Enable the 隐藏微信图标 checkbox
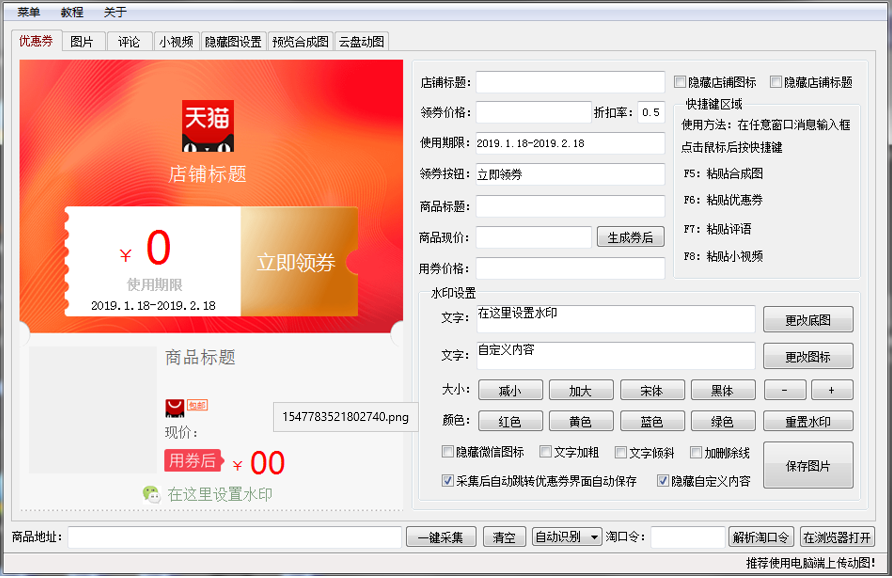The image size is (892, 578). 448,452
